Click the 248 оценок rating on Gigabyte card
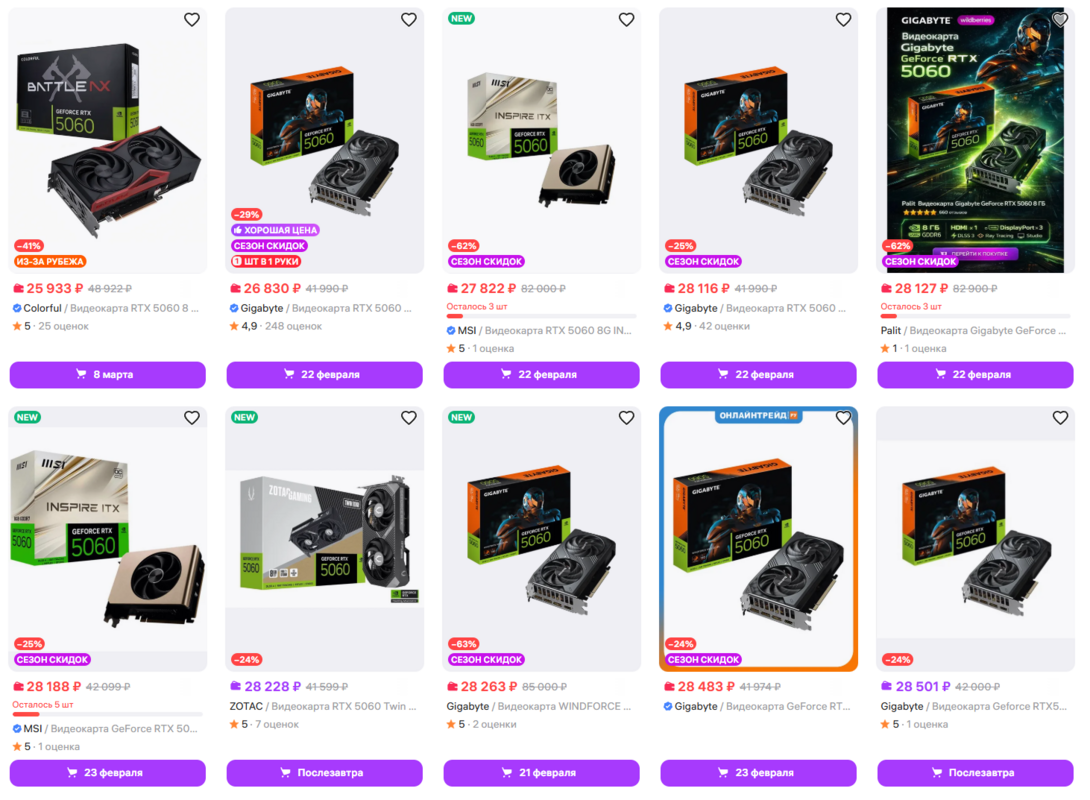Screen dimensions: 1090x800 [x=293, y=326]
